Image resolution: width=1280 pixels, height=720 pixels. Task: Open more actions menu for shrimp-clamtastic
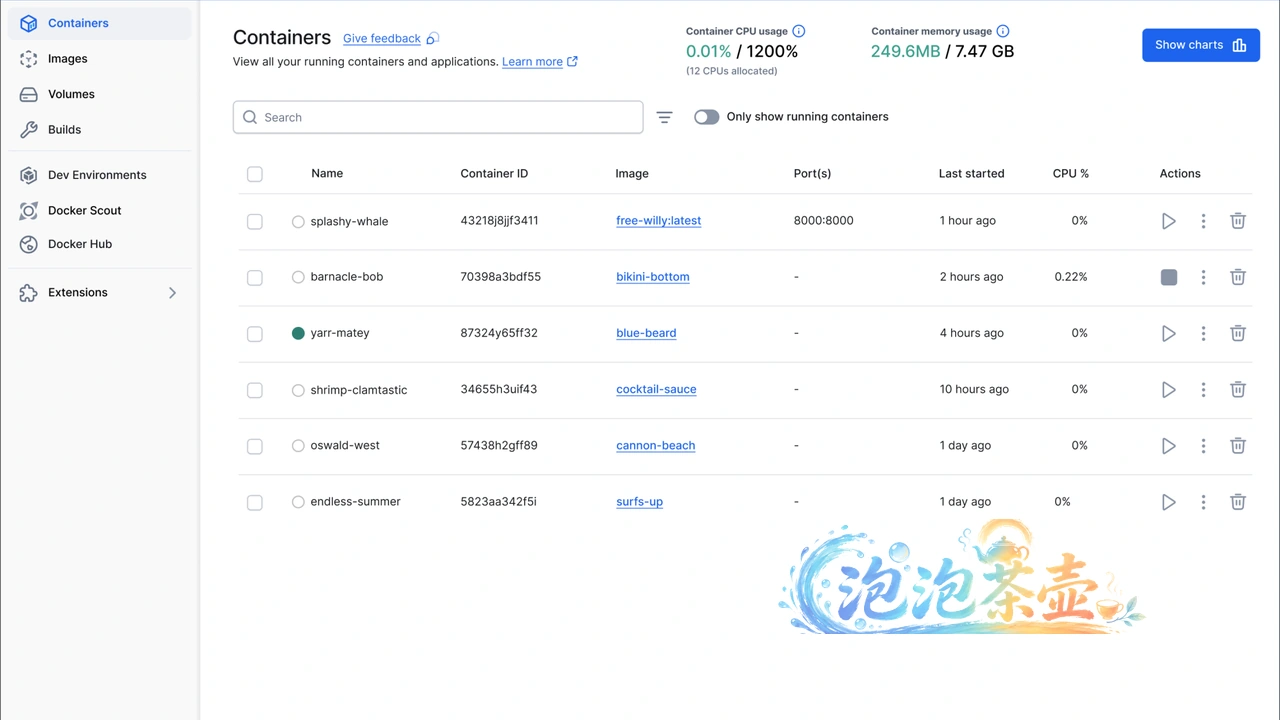[1203, 389]
